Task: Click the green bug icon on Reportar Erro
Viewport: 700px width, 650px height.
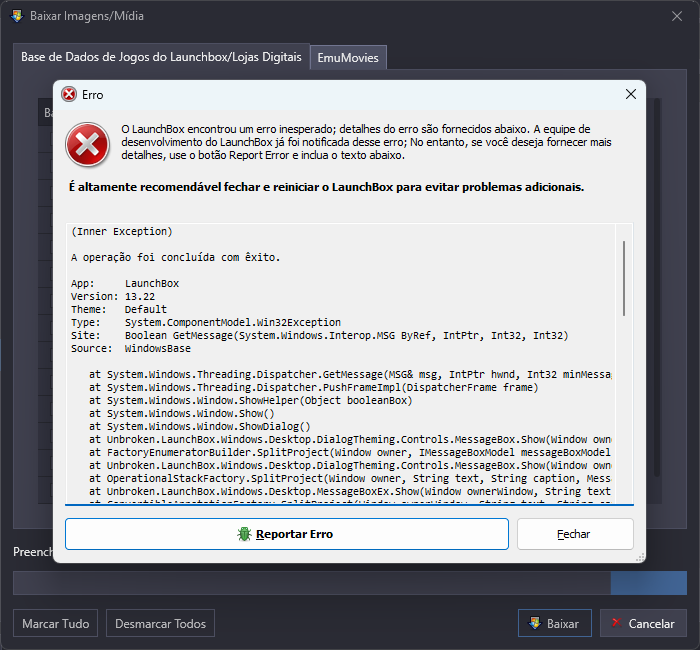Action: 244,534
